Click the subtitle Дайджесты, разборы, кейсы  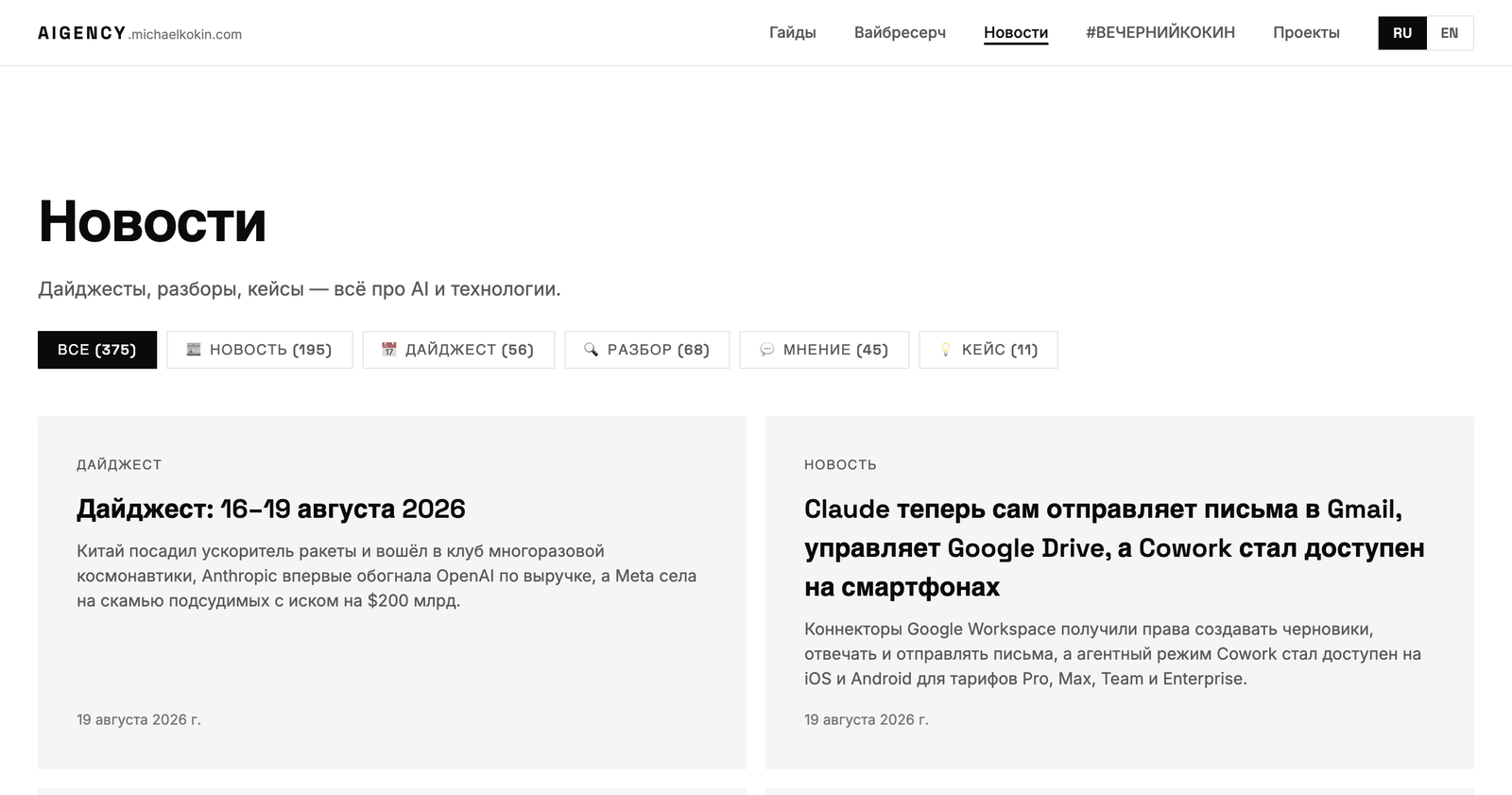[300, 289]
